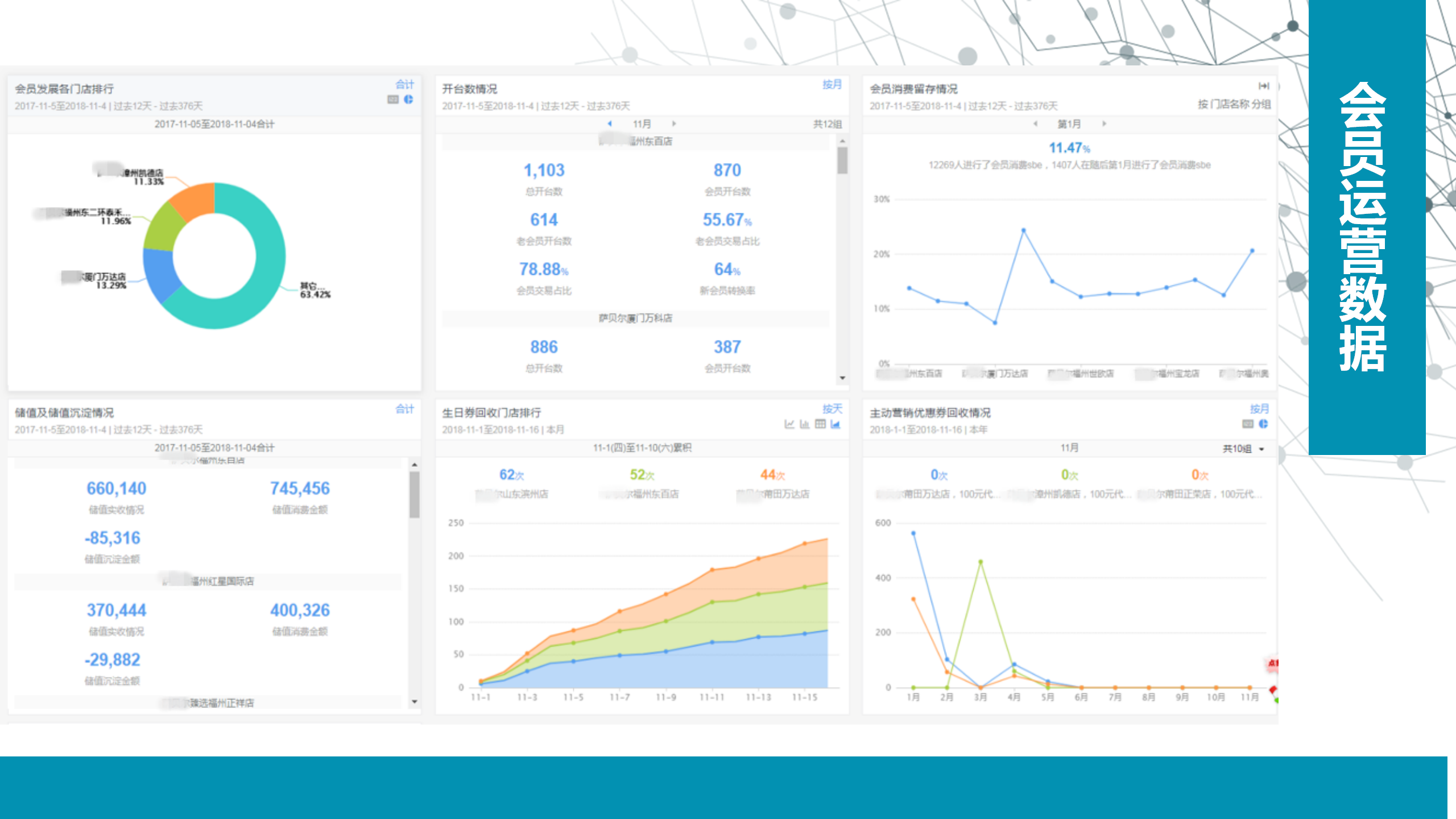The height and width of the screenshot is (819, 1456).
Task: Select line chart icon in birthday coupon panel
Action: pos(789,424)
